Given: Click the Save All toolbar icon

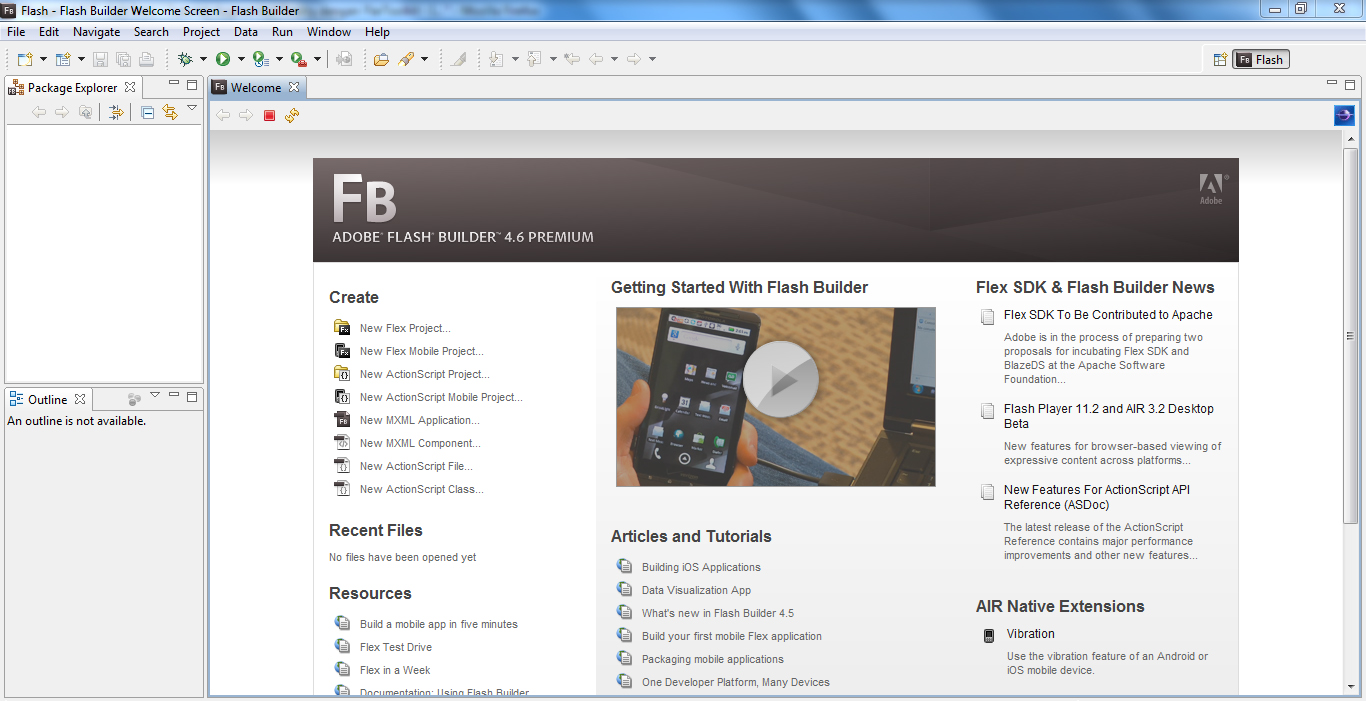Looking at the screenshot, I should 123,59.
